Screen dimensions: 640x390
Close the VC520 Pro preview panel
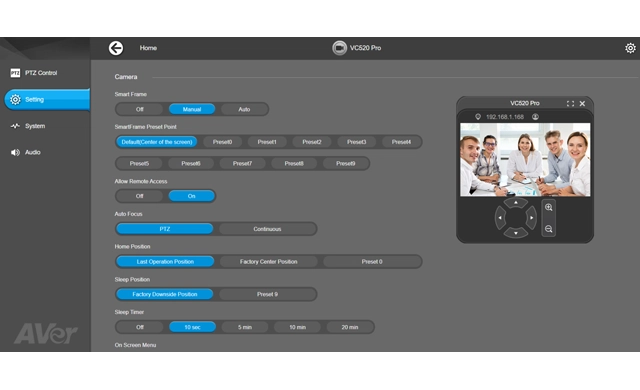pos(582,104)
